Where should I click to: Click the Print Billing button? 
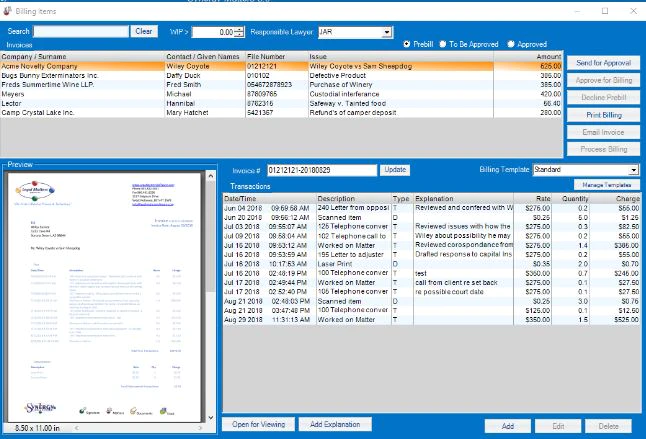(x=604, y=115)
